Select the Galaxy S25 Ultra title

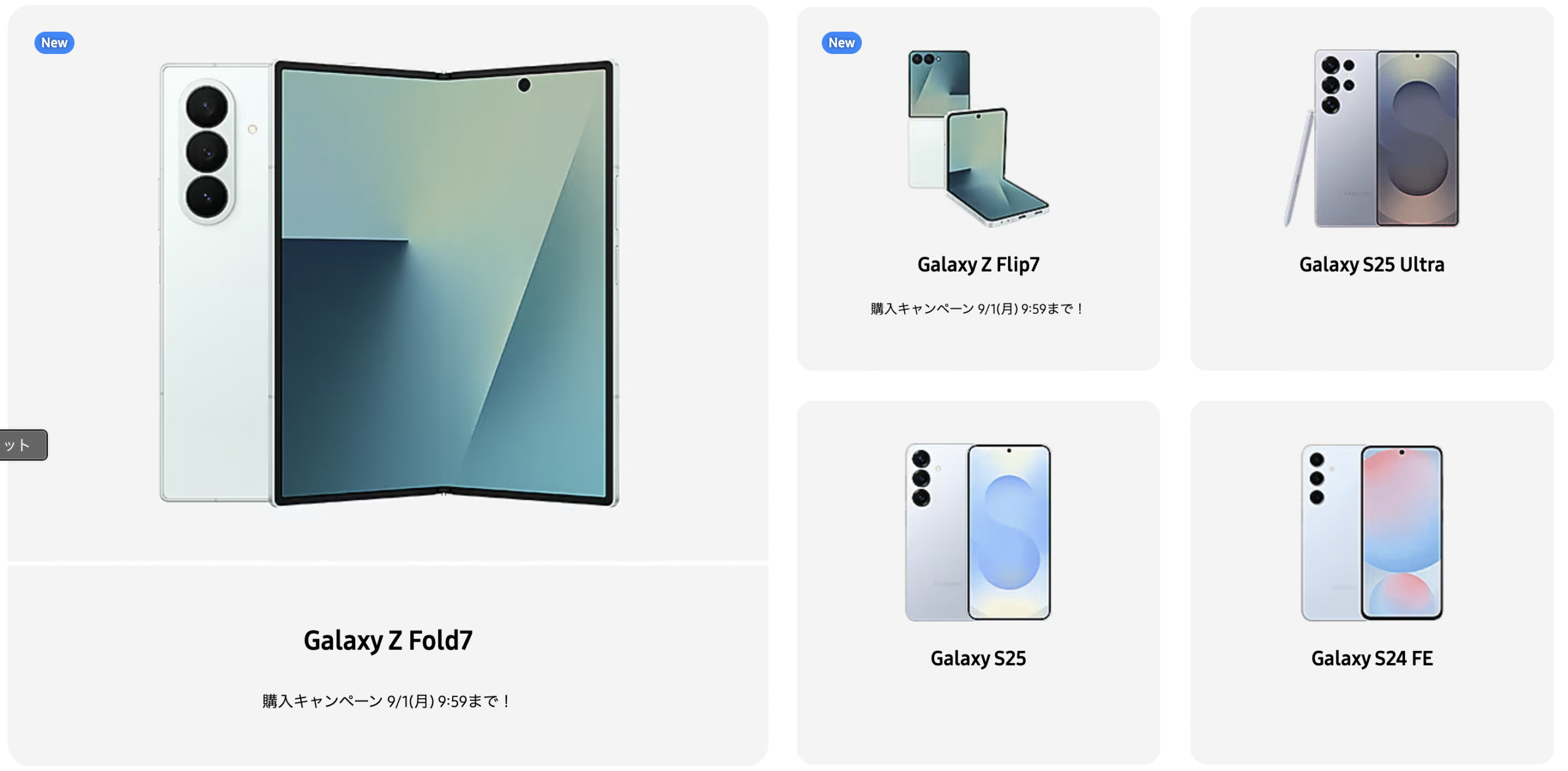pyautogui.click(x=1371, y=265)
